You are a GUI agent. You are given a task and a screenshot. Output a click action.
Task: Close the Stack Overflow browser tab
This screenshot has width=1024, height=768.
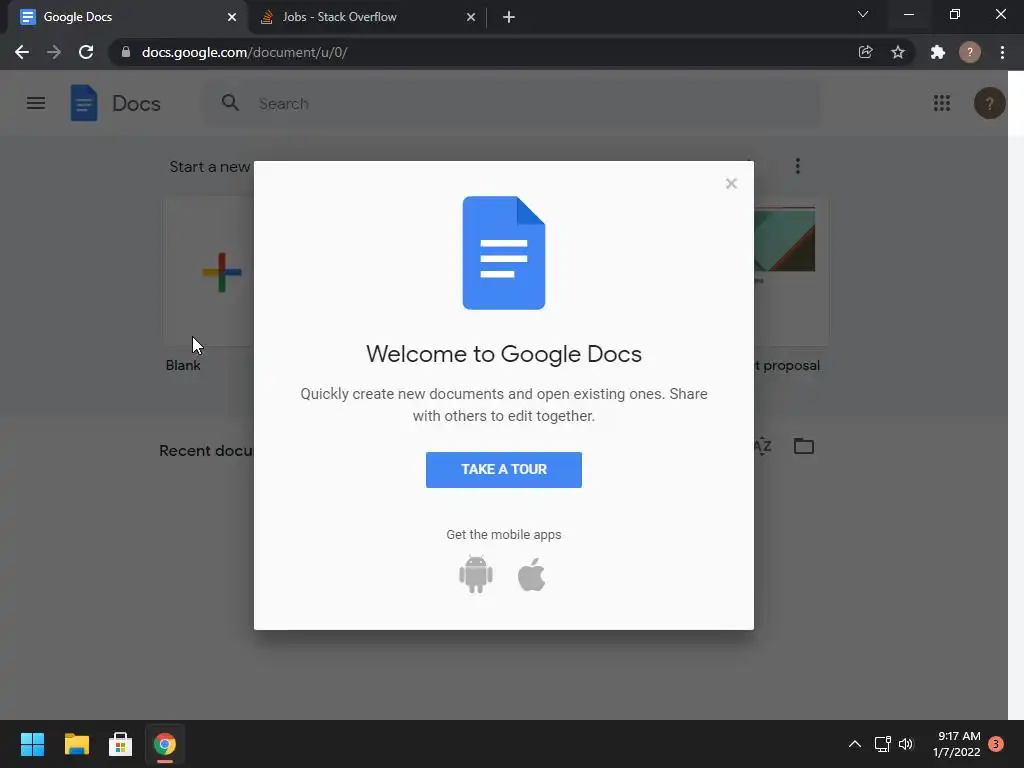coord(470,17)
